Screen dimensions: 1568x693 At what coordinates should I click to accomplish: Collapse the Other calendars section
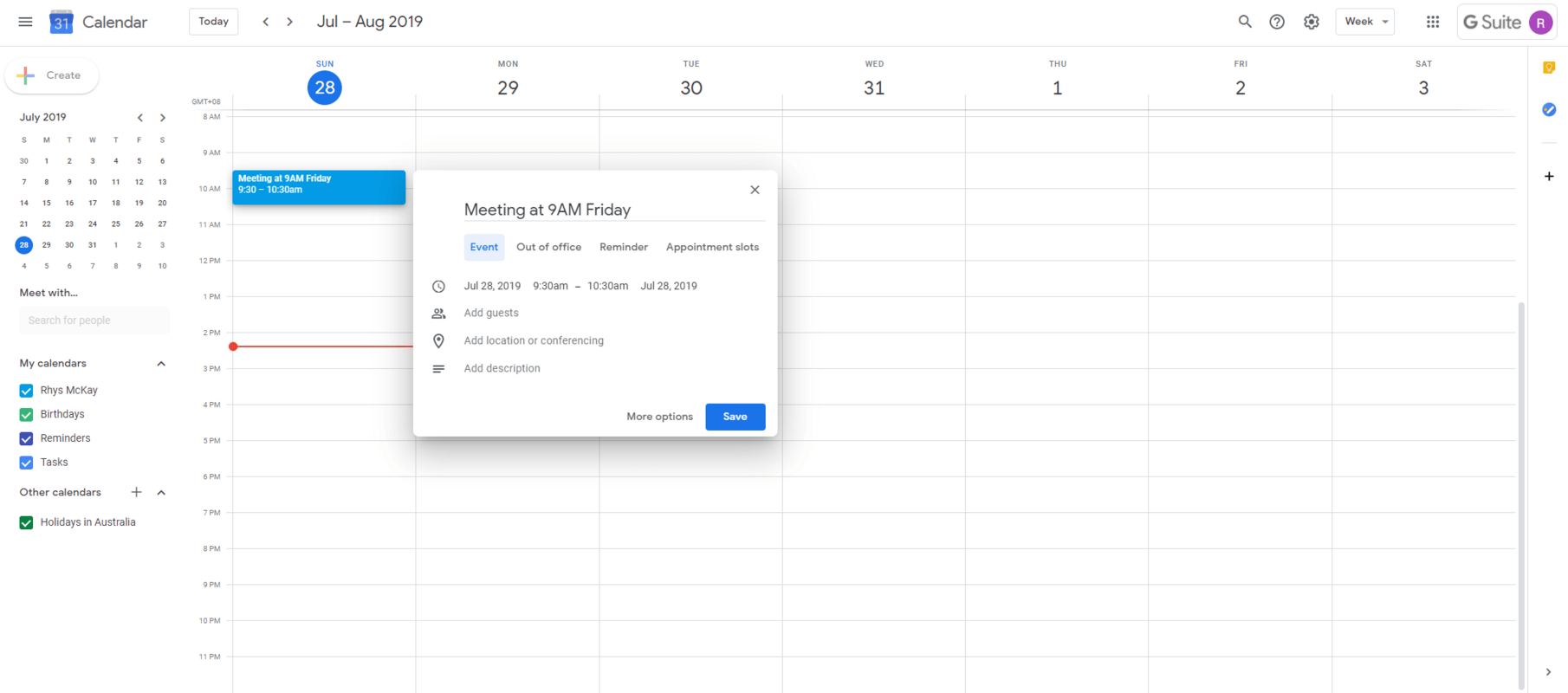[x=161, y=492]
